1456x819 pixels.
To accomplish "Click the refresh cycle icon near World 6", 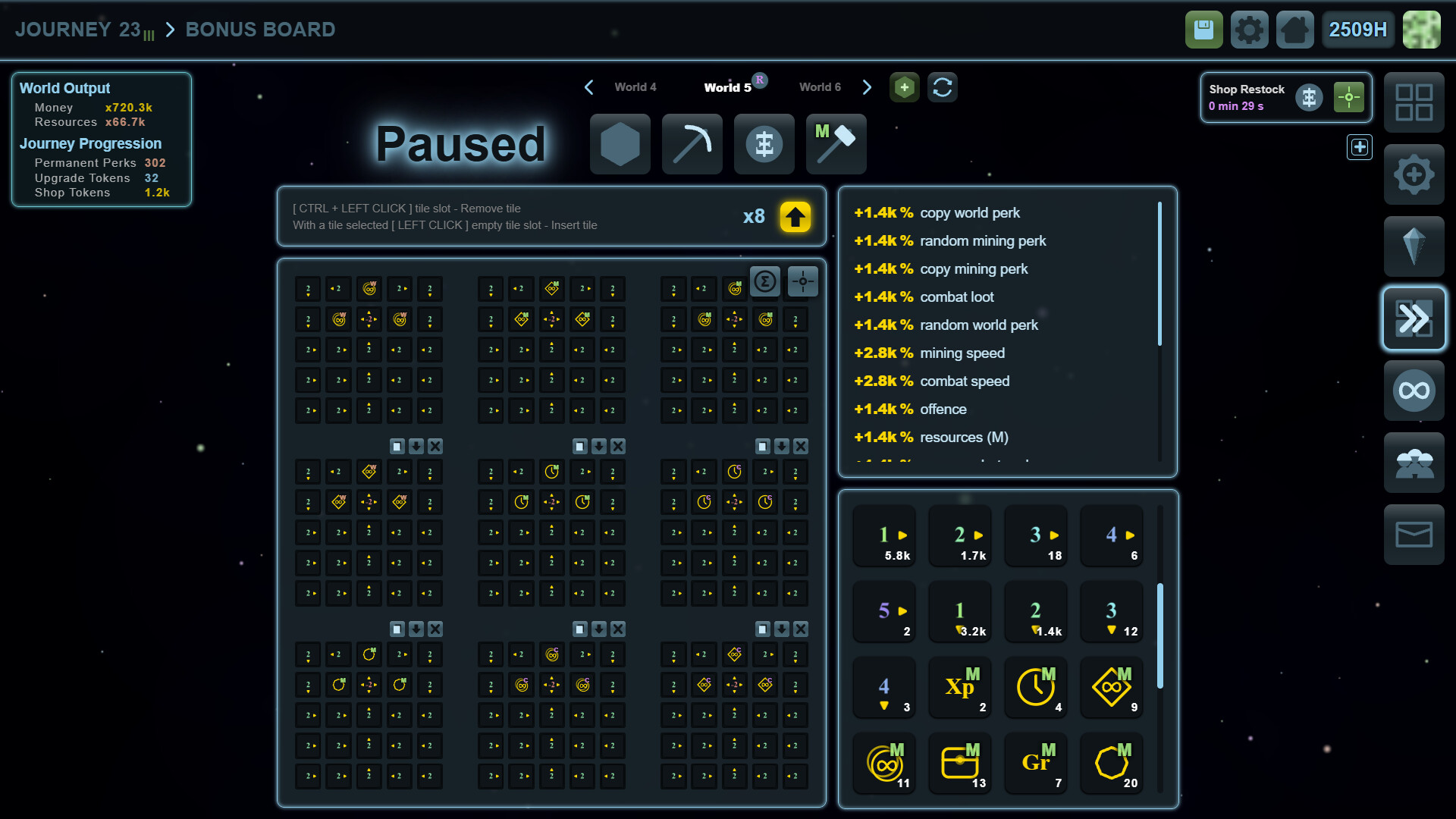I will (x=942, y=87).
